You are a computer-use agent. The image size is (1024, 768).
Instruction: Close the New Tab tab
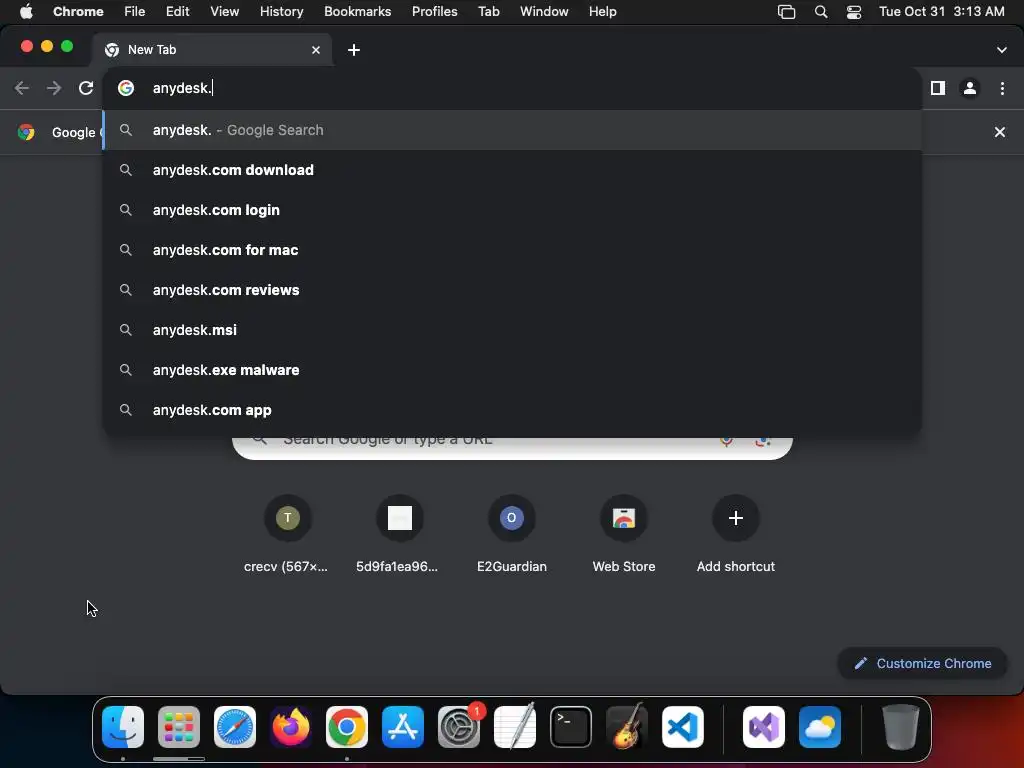click(x=316, y=50)
